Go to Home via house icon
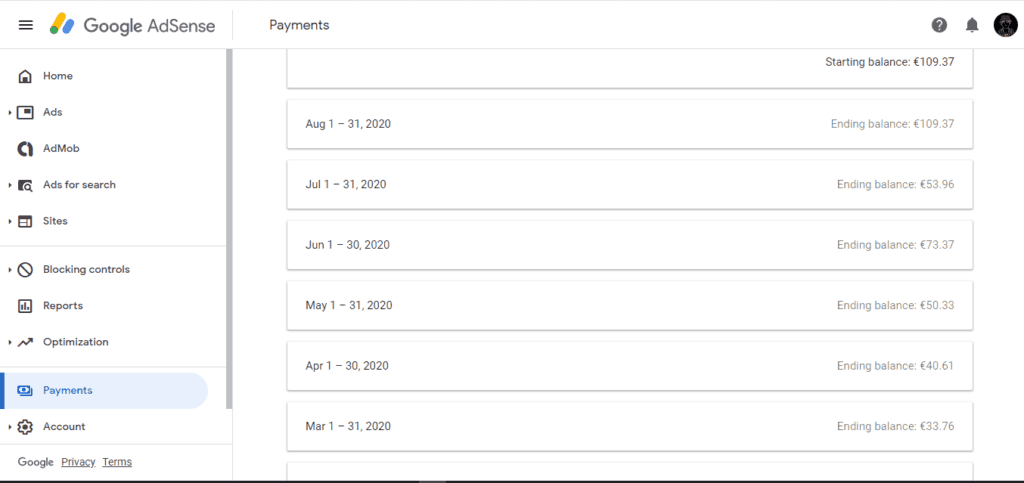This screenshot has width=1024, height=483. (x=25, y=76)
